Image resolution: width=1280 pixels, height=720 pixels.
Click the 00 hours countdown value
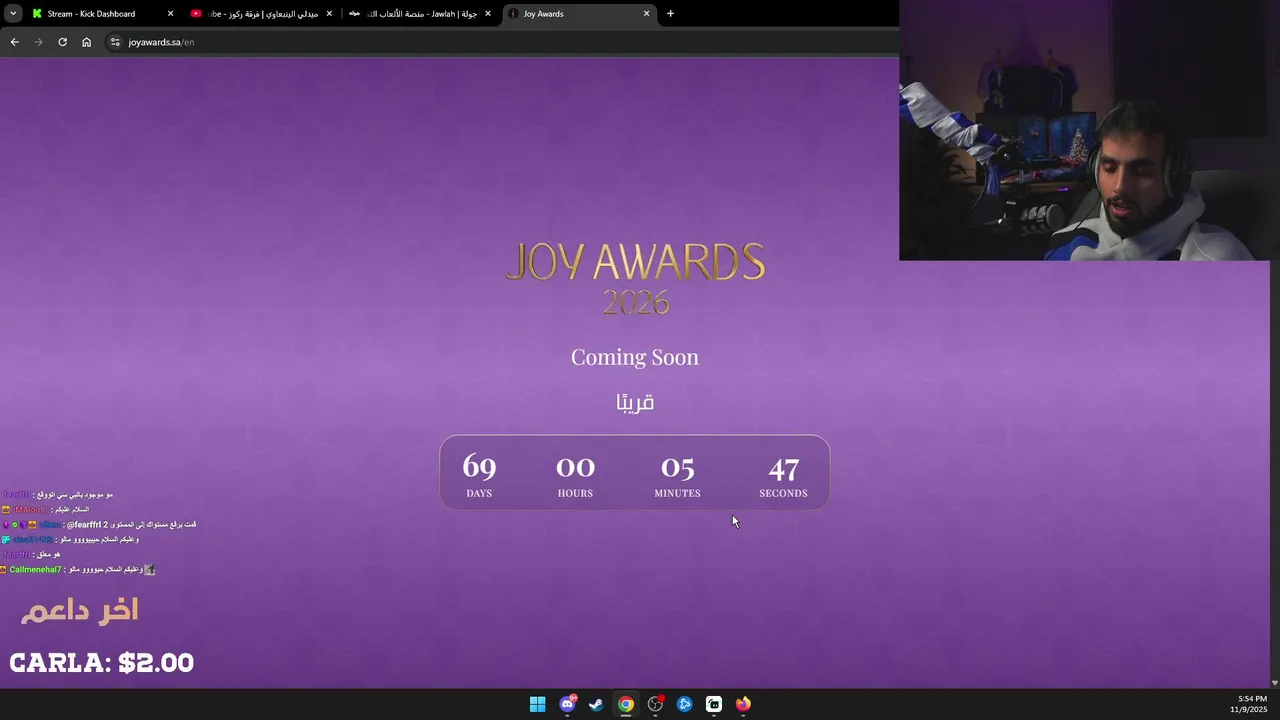pyautogui.click(x=575, y=466)
